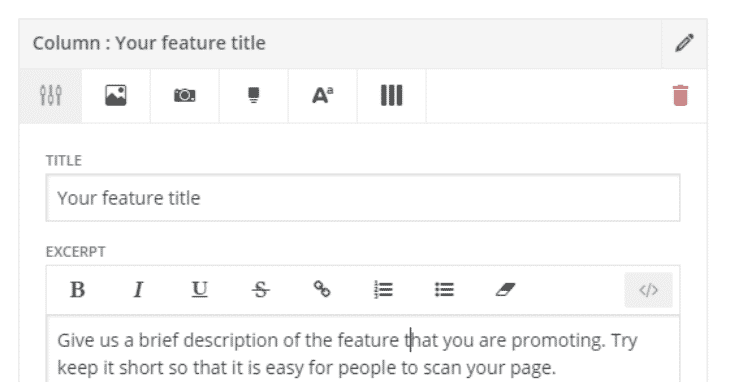The width and height of the screenshot is (730, 382).
Task: Click the pencil edit icon in column header
Action: [x=684, y=43]
